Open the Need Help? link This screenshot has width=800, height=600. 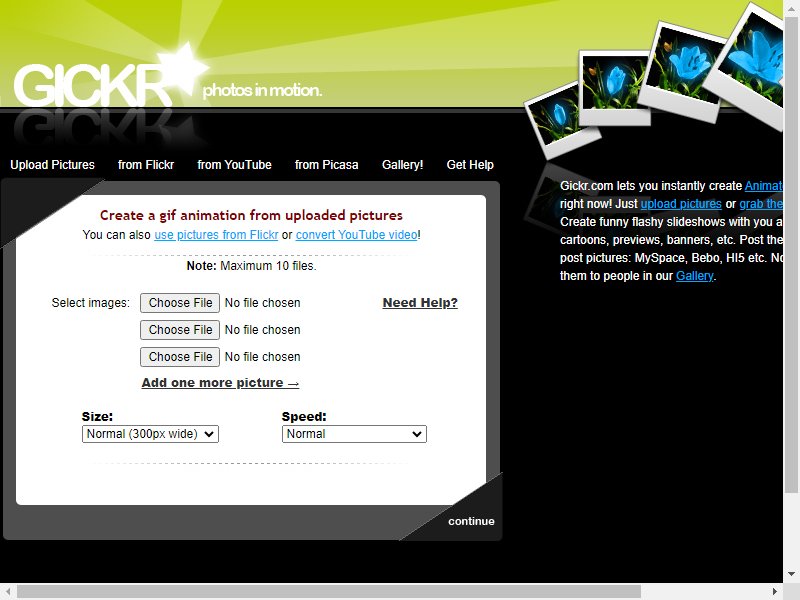(420, 303)
